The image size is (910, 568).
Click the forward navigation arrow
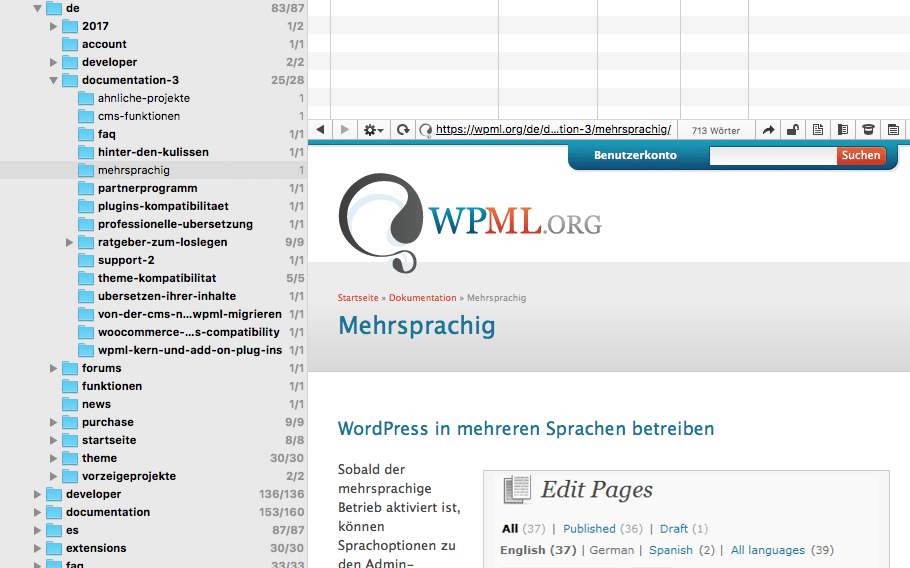click(x=344, y=130)
